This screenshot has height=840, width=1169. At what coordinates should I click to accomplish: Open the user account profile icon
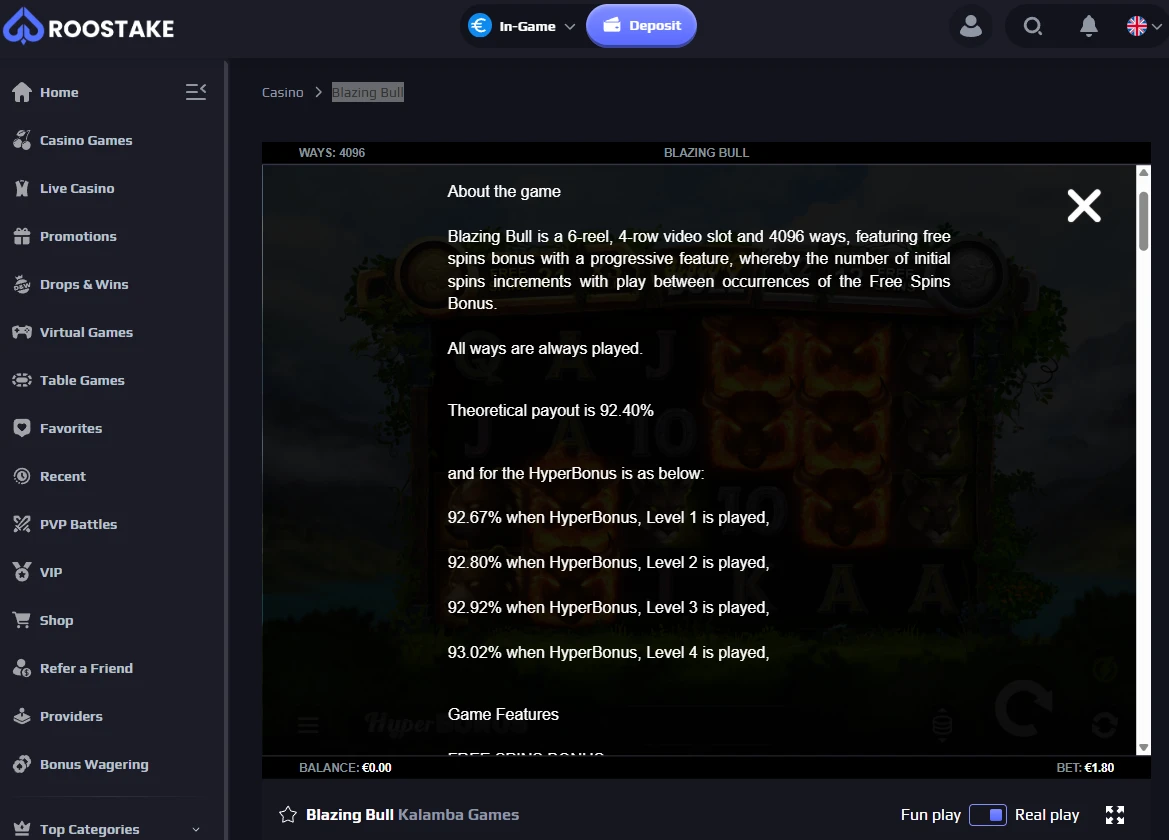tap(970, 27)
